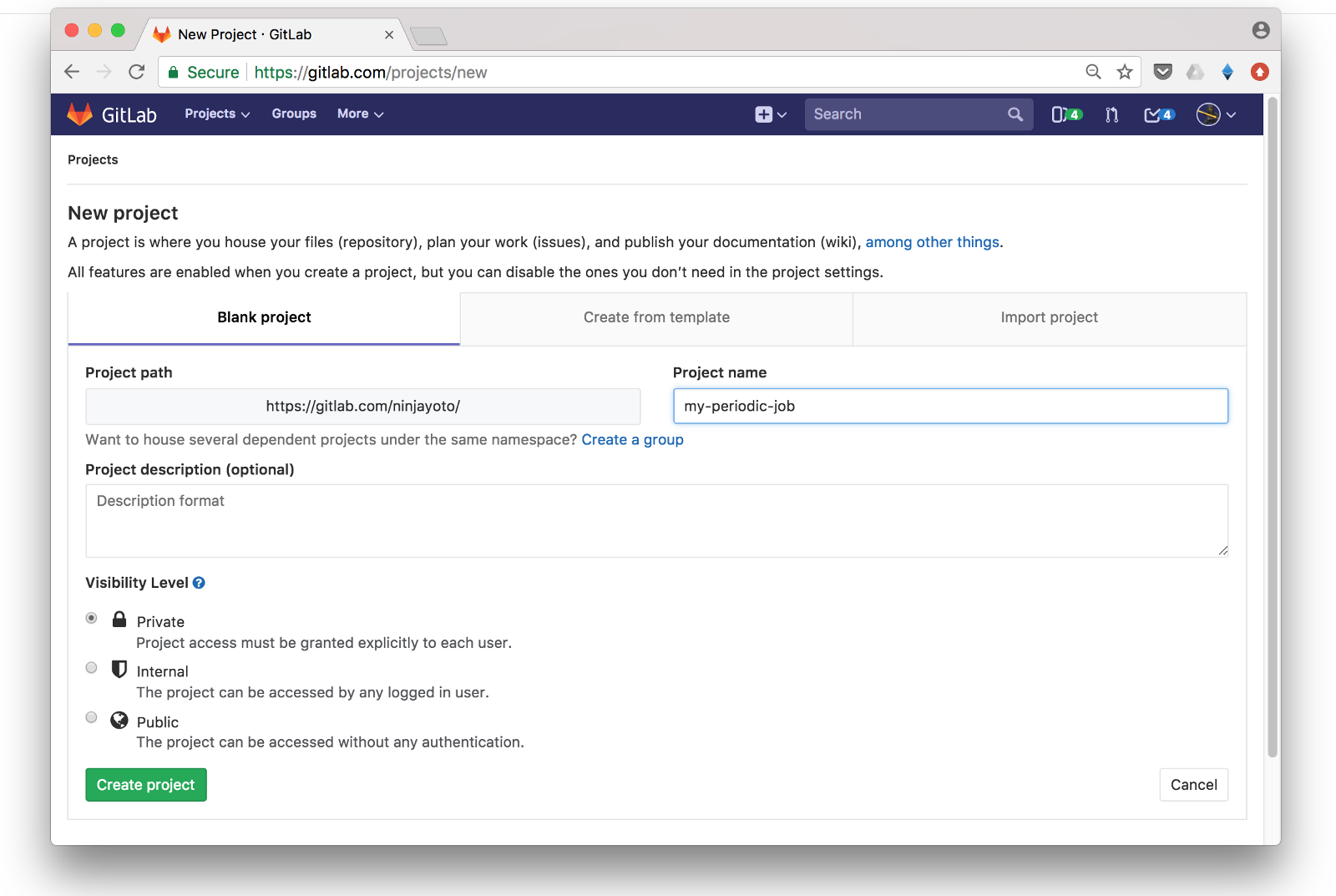Image resolution: width=1336 pixels, height=896 pixels.
Task: Bookmark page with the star icon
Action: click(x=1125, y=72)
